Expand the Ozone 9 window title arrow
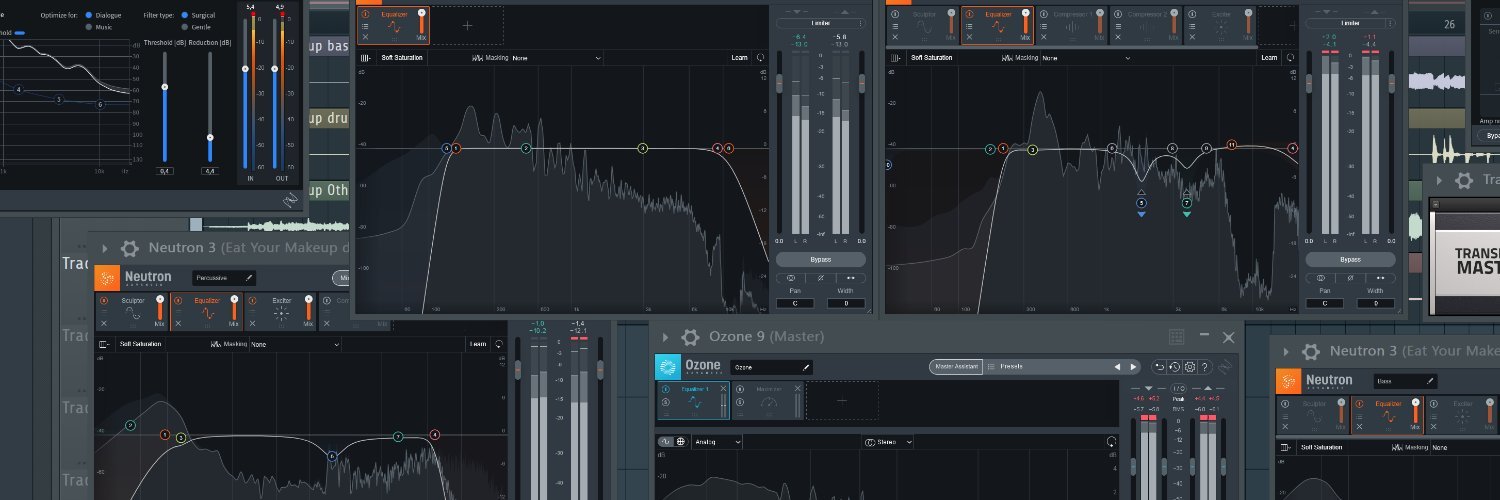 664,338
